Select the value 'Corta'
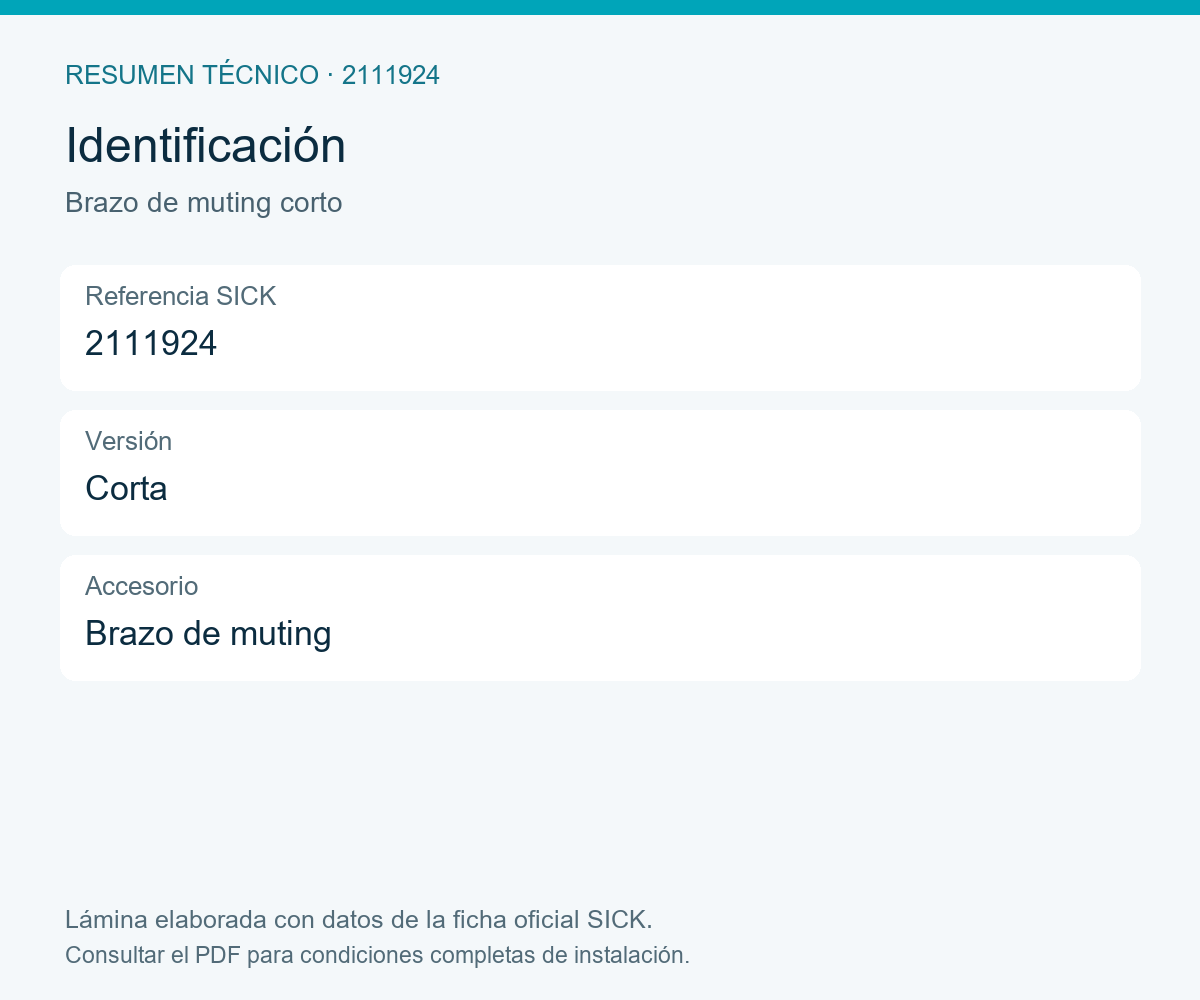 click(x=126, y=488)
